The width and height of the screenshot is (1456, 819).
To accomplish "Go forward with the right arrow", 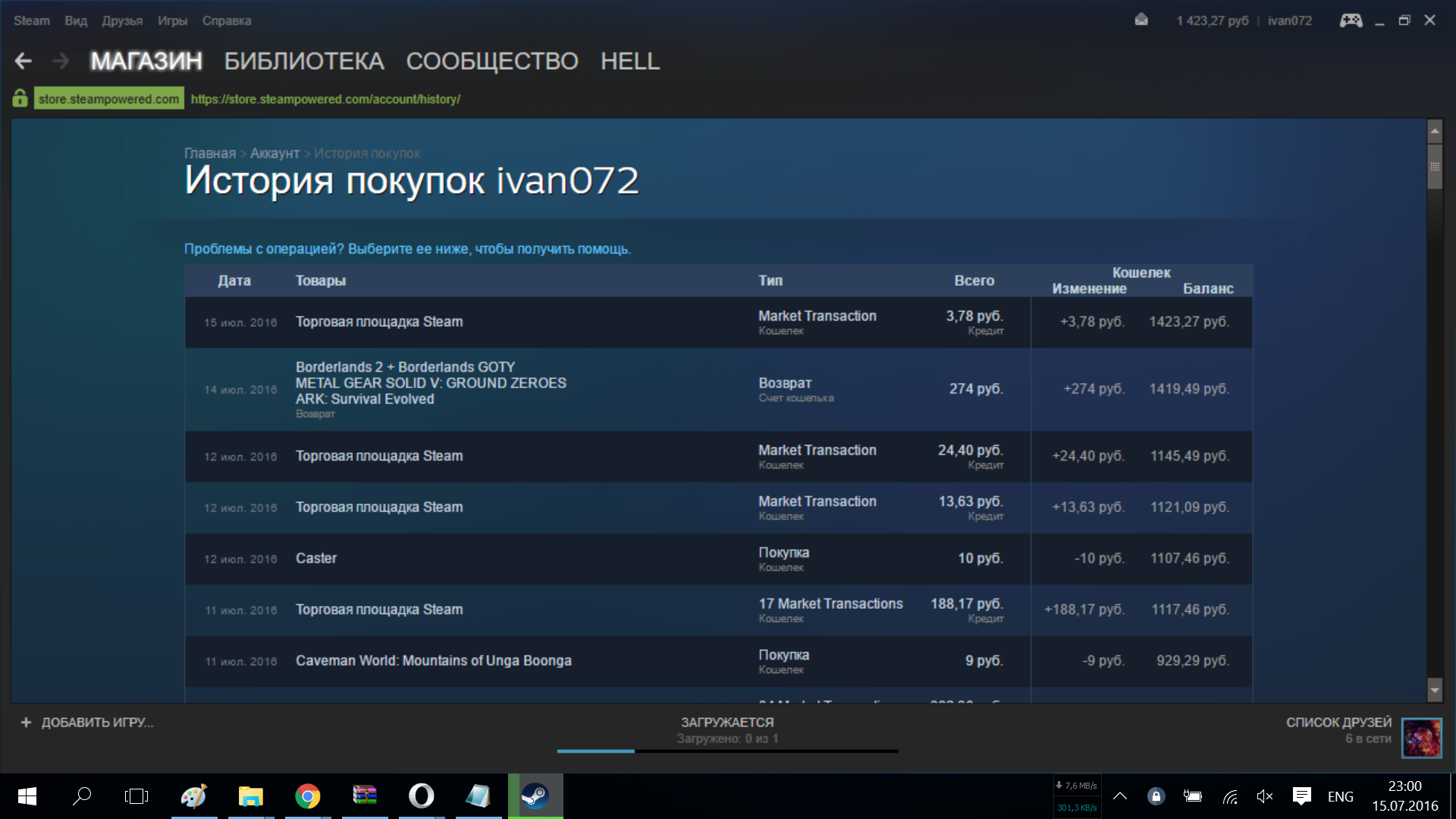I will (61, 61).
